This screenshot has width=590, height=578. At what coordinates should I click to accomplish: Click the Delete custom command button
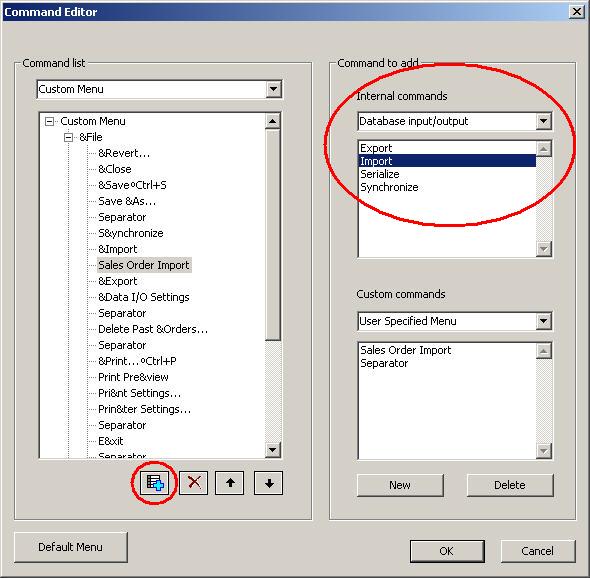[x=510, y=485]
